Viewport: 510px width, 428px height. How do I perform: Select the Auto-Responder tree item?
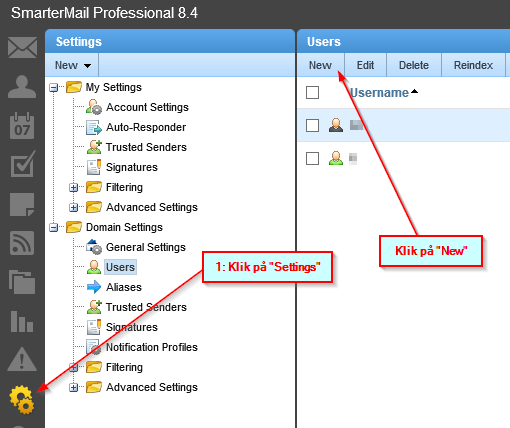coord(146,127)
